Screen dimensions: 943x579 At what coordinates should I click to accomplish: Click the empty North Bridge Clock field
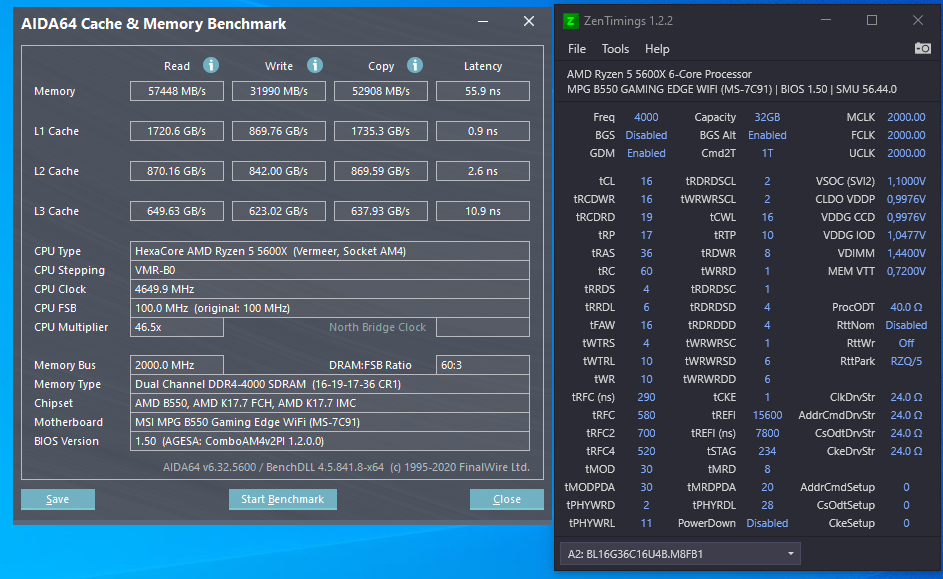(x=483, y=327)
